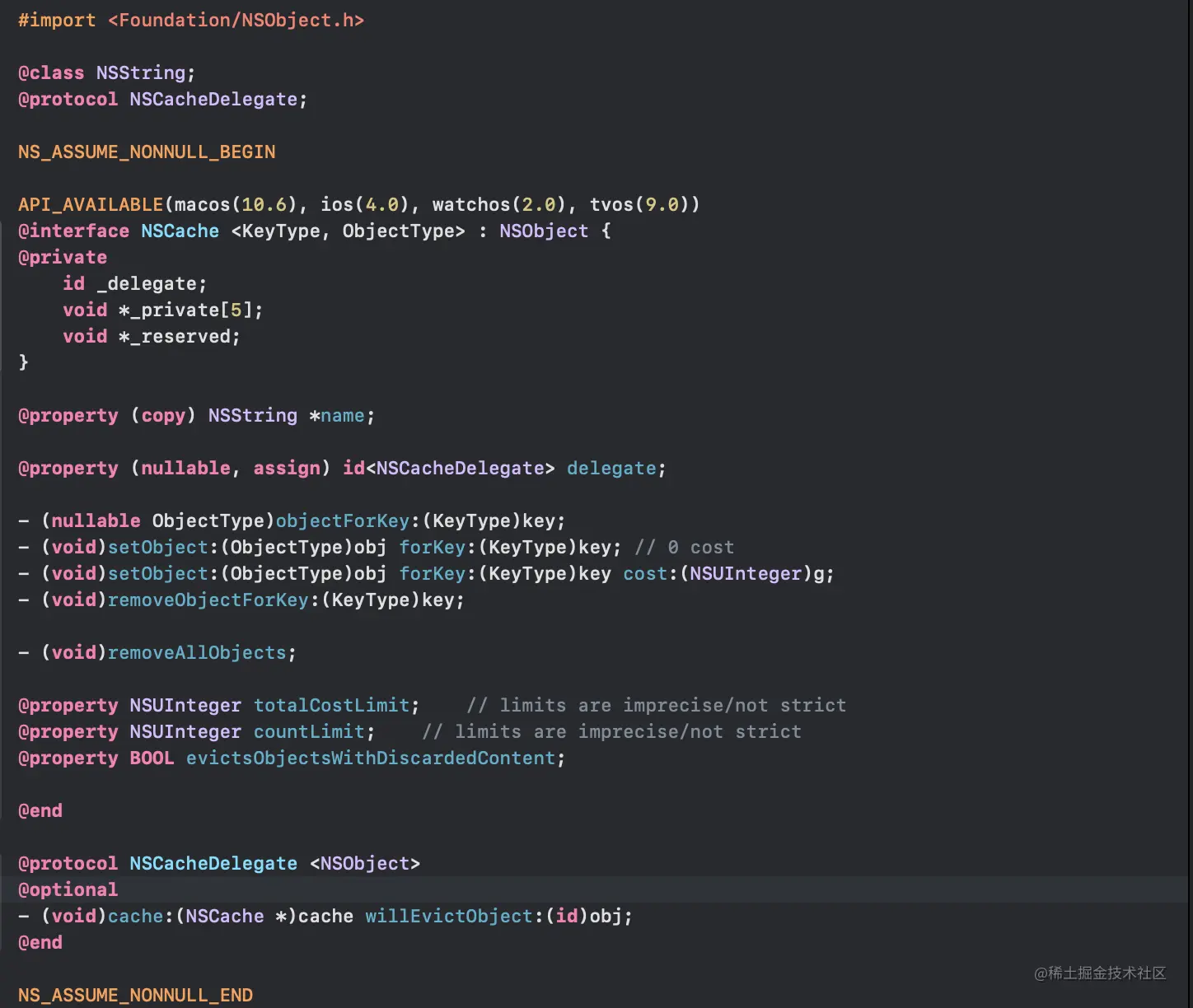Click the "(copy)" property attribute
This screenshot has width=1193, height=1008.
163,415
